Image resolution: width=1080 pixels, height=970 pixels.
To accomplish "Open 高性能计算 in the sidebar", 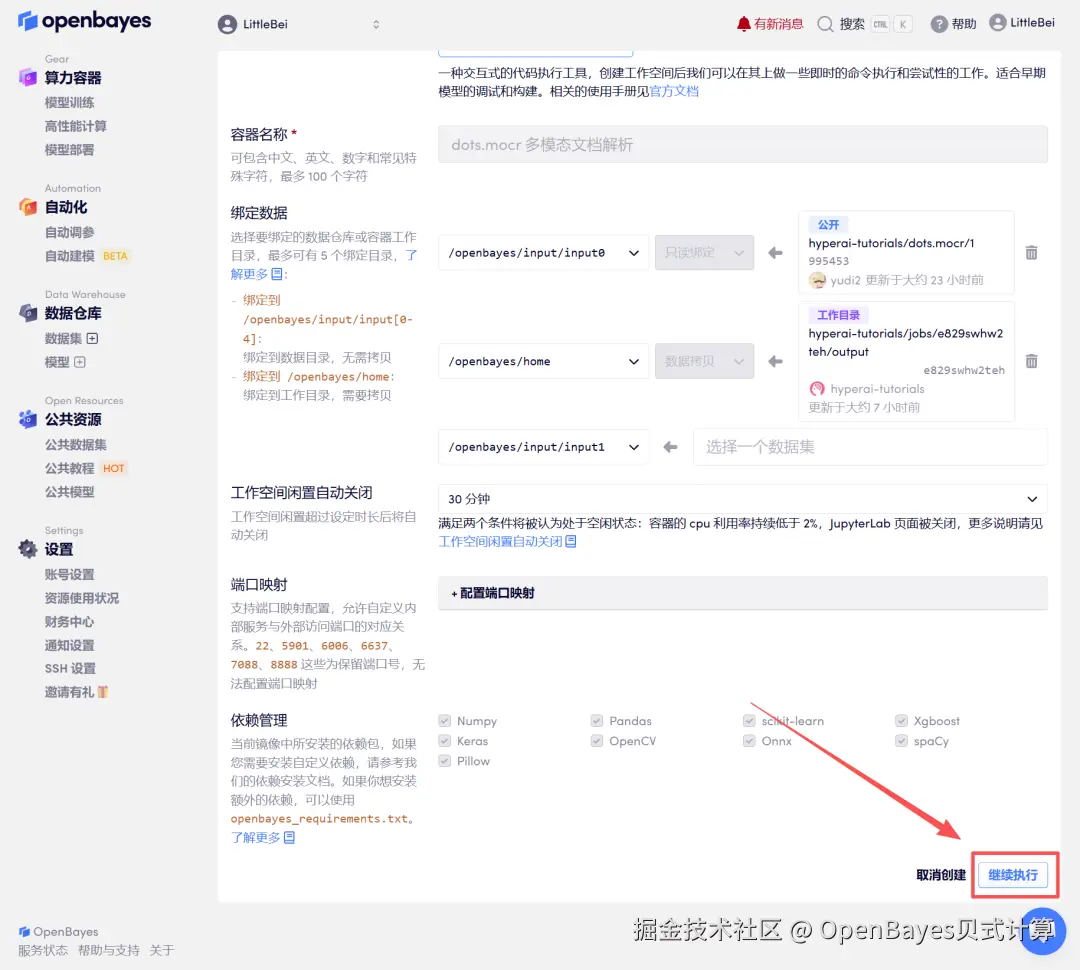I will pyautogui.click(x=75, y=126).
